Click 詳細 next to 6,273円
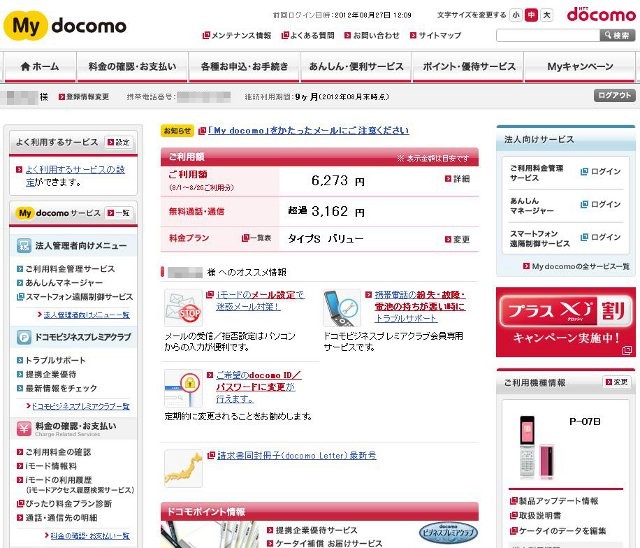The image size is (640, 548). click(x=457, y=179)
